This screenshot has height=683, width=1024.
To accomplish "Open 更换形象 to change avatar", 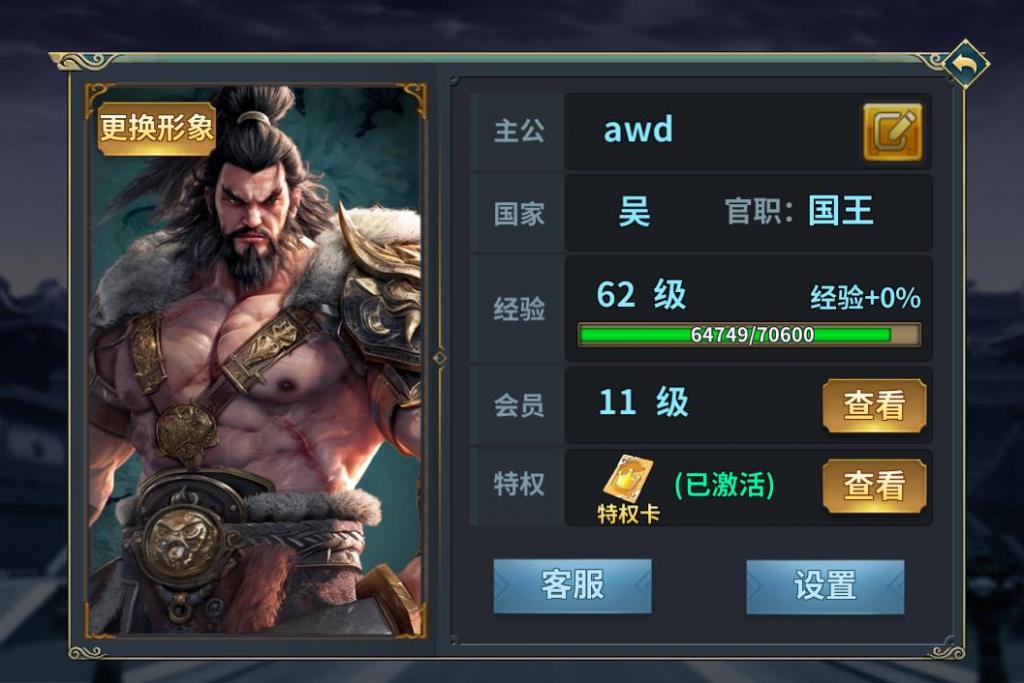I will (x=157, y=129).
